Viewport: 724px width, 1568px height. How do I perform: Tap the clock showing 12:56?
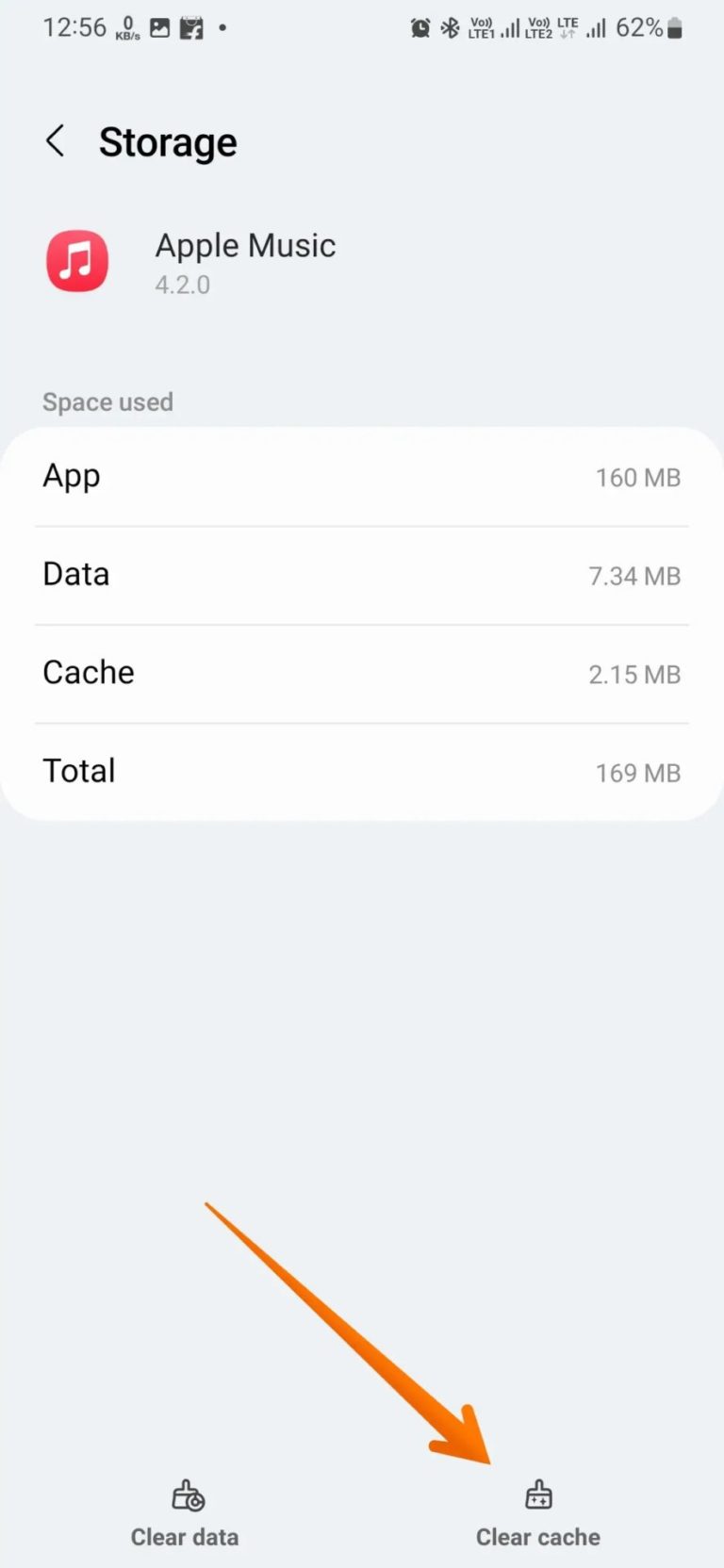pyautogui.click(x=74, y=28)
